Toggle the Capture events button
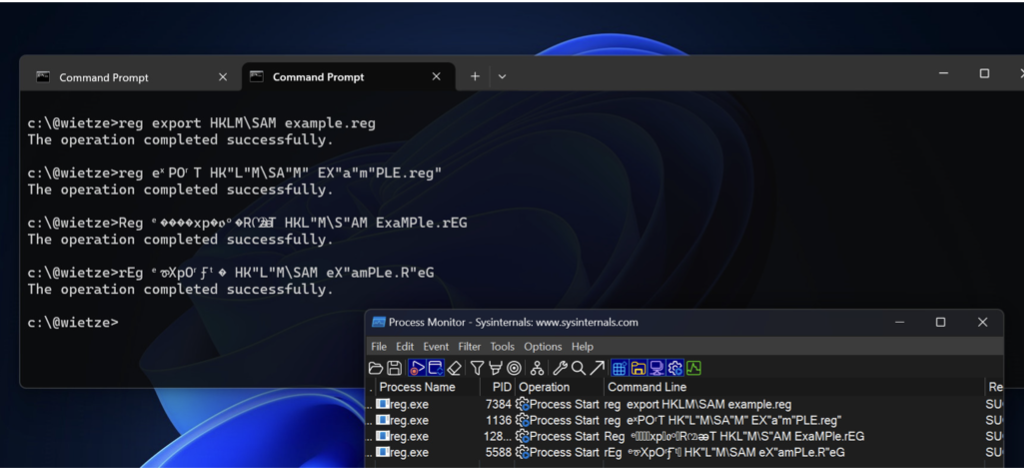 tap(416, 368)
